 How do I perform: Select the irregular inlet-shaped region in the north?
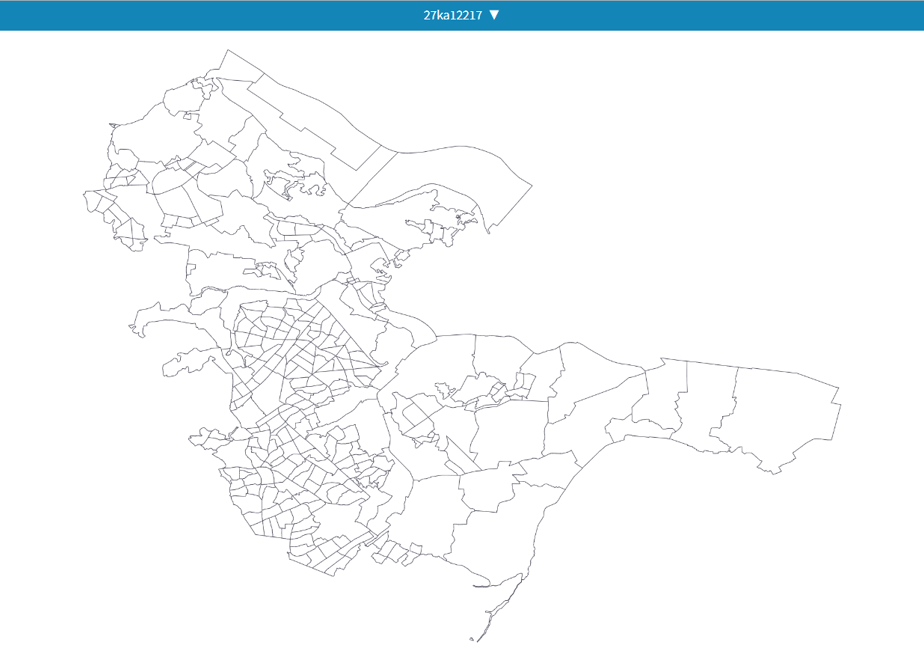point(293,180)
